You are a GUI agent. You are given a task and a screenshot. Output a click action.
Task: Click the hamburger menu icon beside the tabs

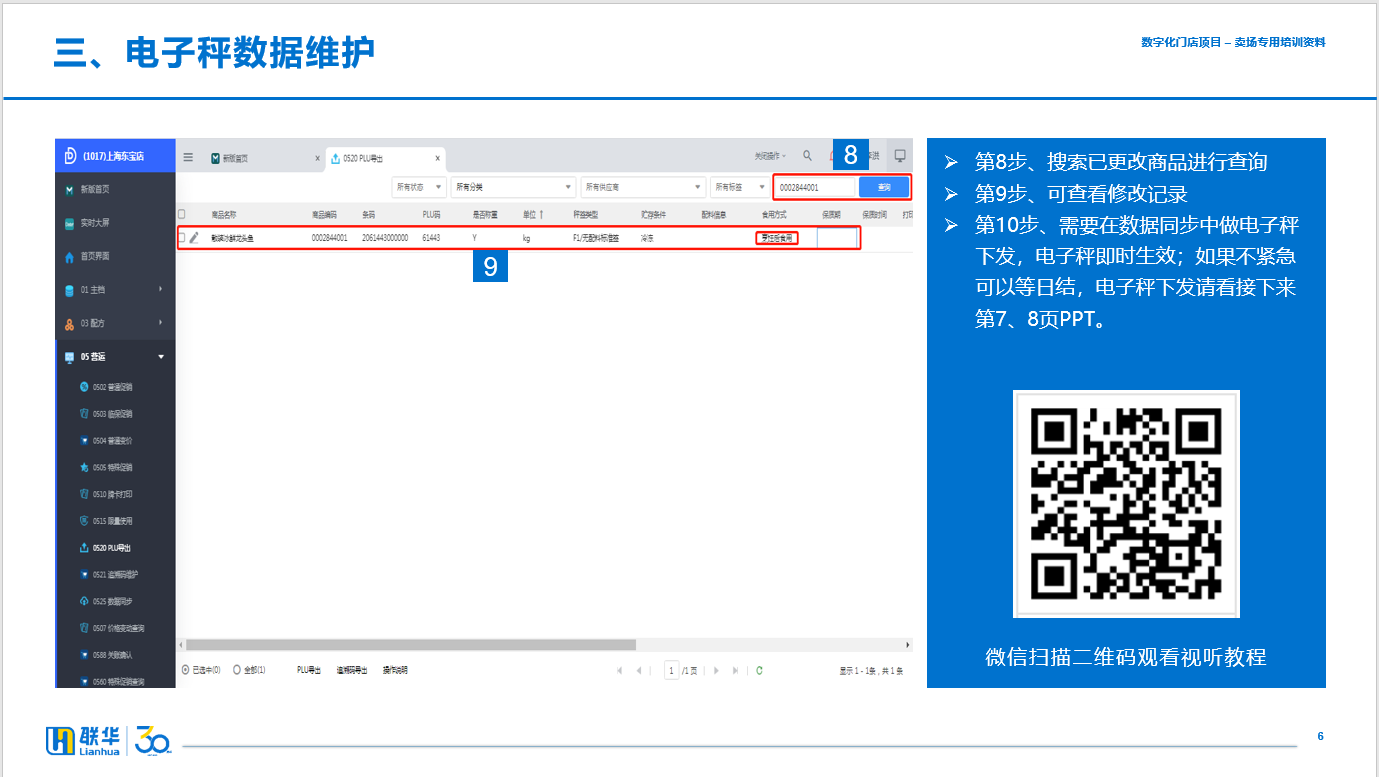click(188, 157)
